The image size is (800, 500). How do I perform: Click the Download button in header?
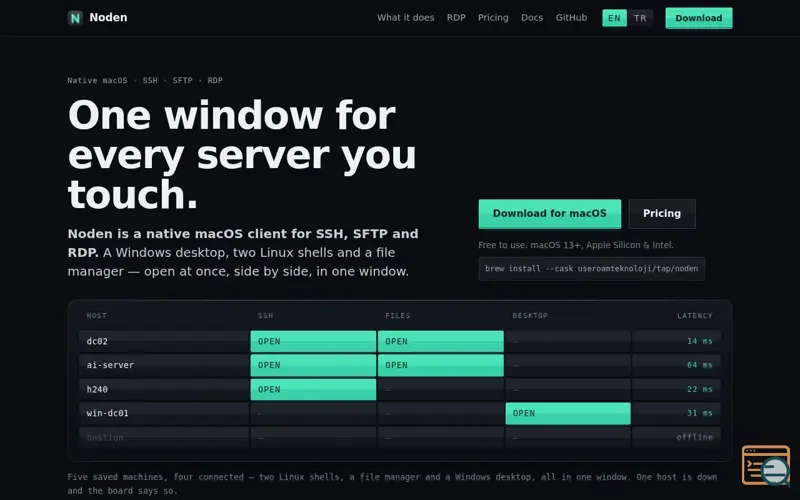[698, 18]
